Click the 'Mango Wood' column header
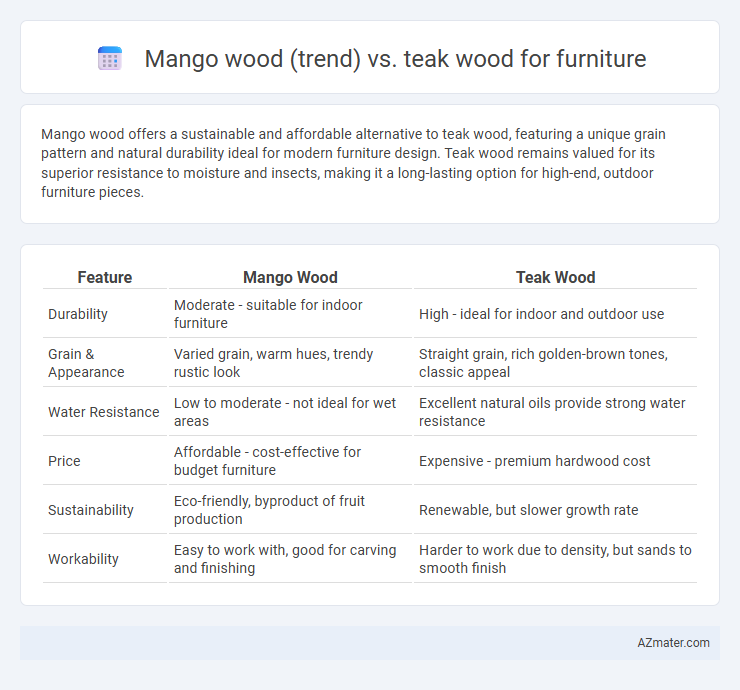This screenshot has height=690, width=740. coord(290,277)
